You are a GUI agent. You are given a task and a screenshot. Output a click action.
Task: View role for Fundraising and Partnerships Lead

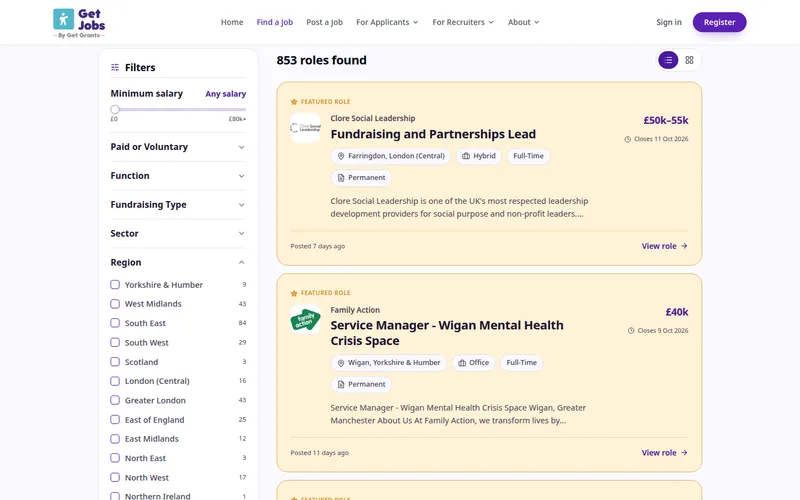pos(665,246)
